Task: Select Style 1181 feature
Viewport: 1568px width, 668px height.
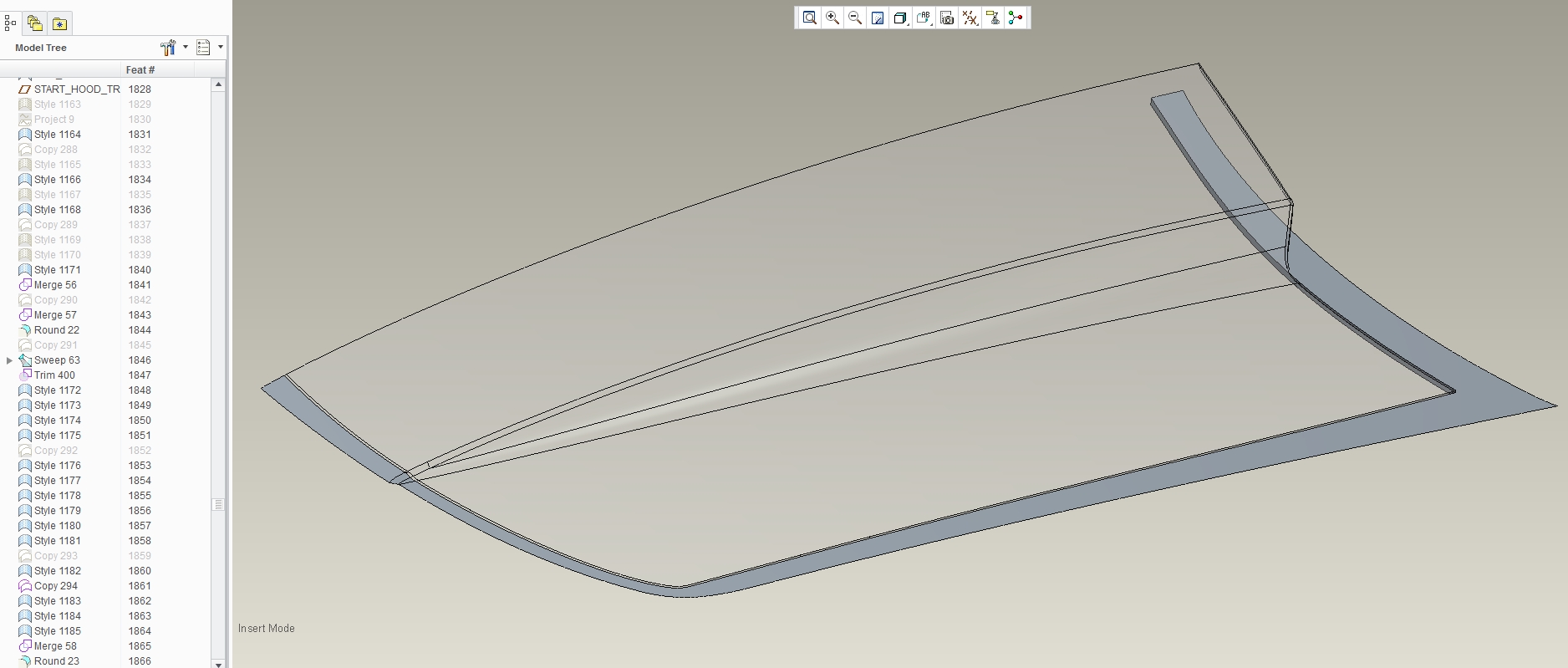Action: coord(58,541)
